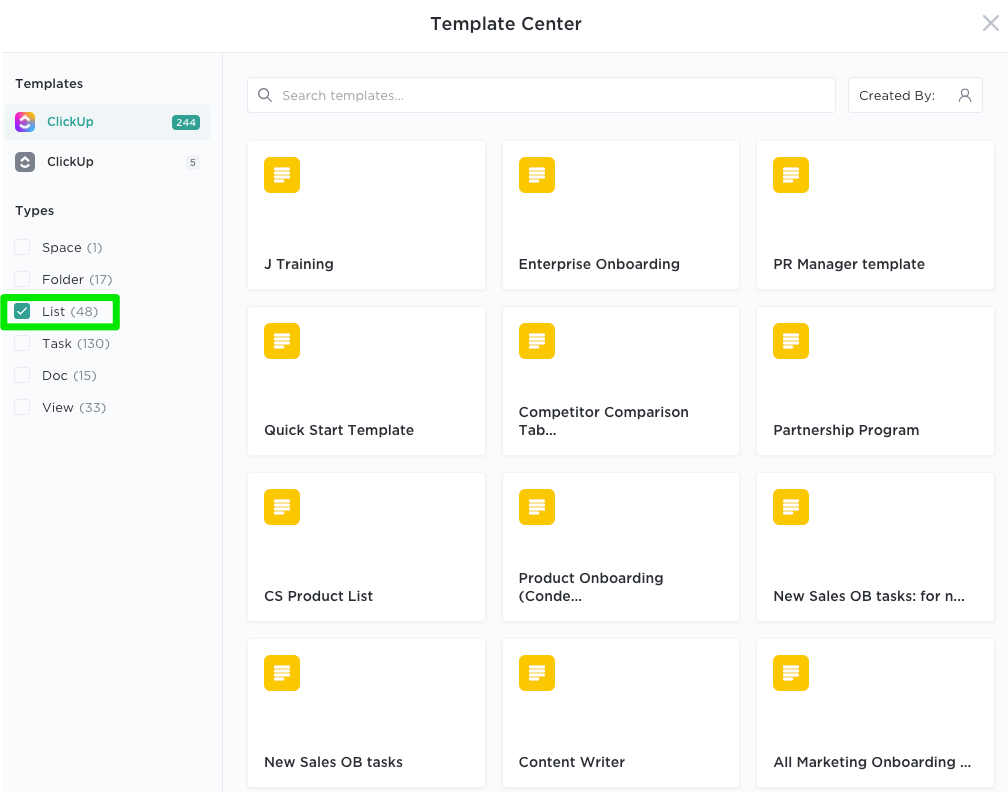Viewport: 1008px width, 792px height.
Task: Click the 5 count badge
Action: tap(192, 162)
